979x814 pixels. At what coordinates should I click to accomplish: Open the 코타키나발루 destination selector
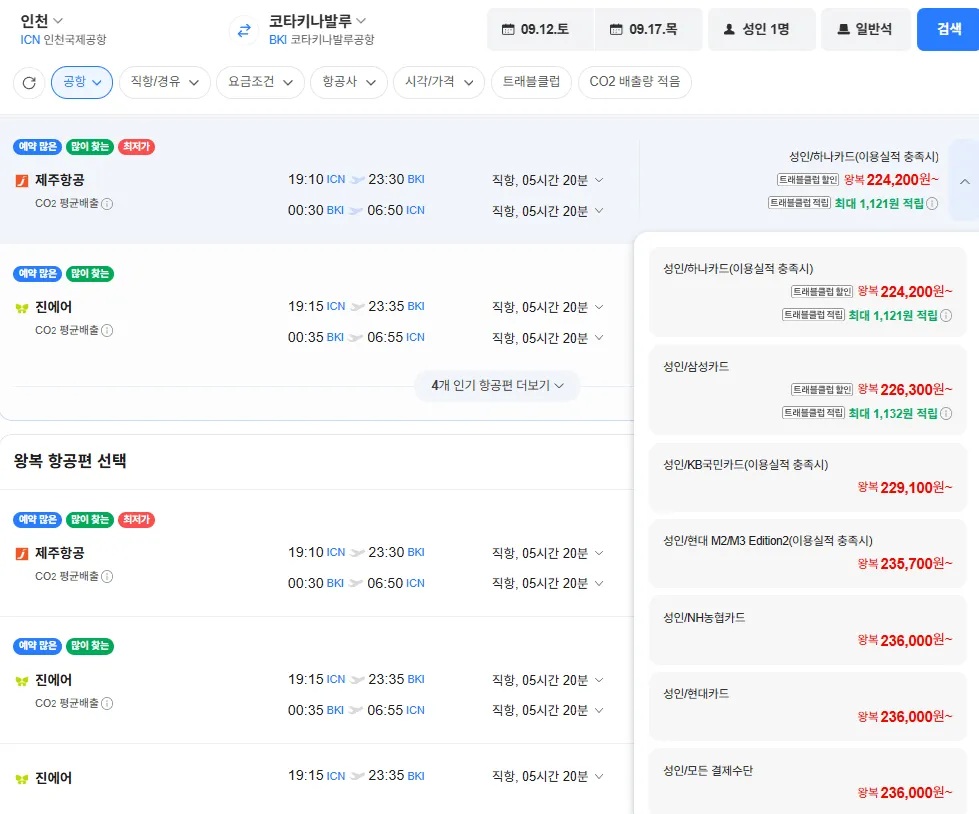tap(317, 21)
